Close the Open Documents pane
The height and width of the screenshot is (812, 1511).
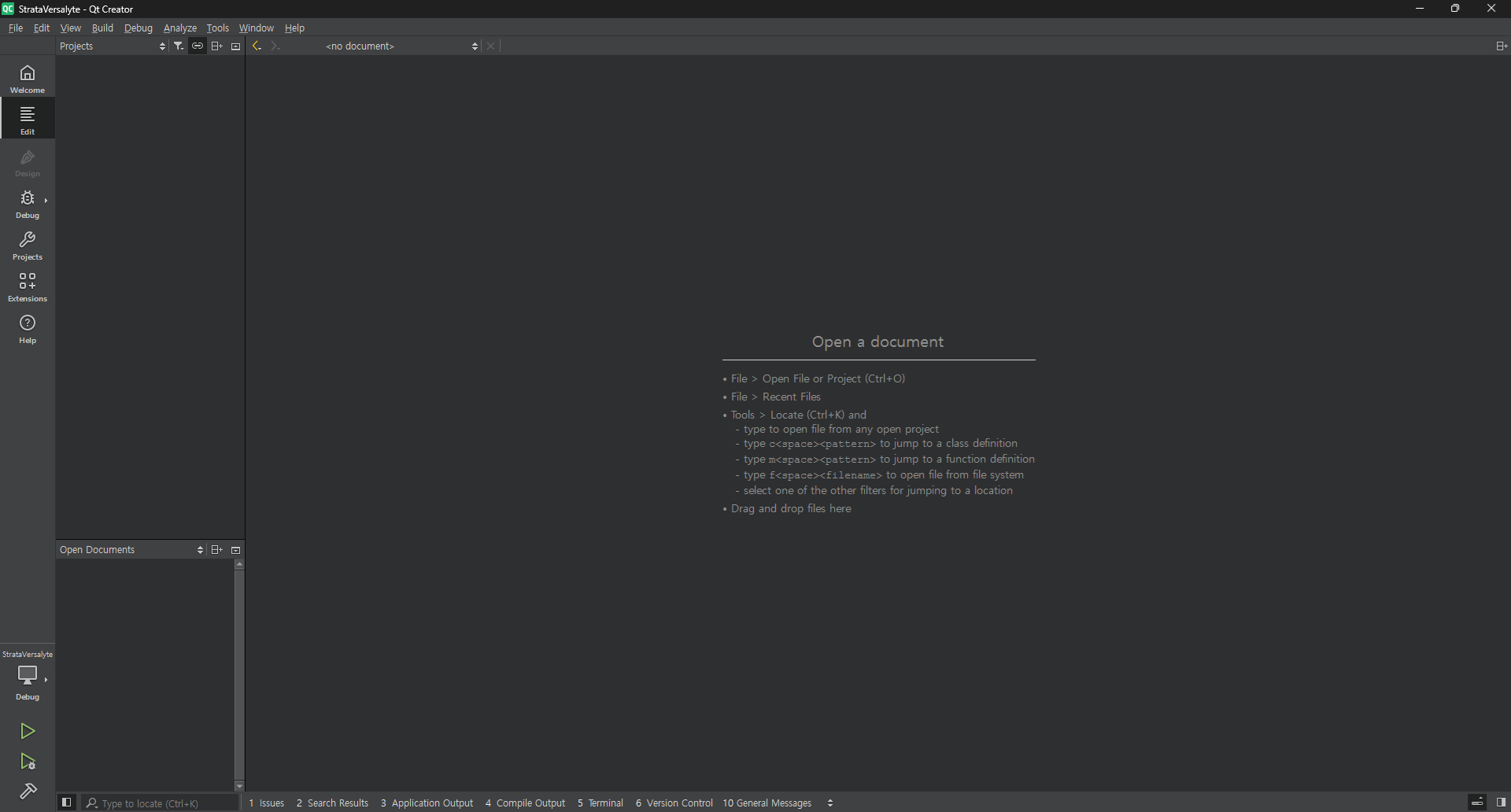coord(236,550)
